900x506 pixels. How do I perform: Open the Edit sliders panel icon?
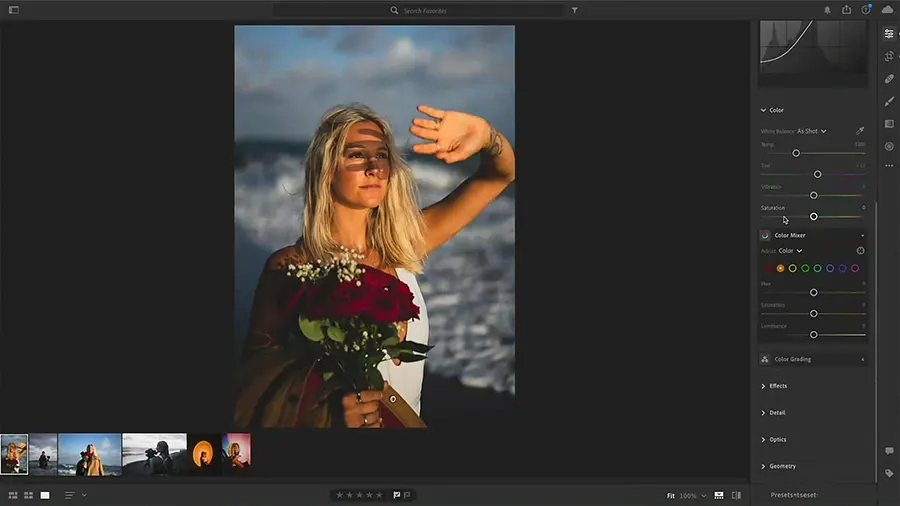click(889, 34)
